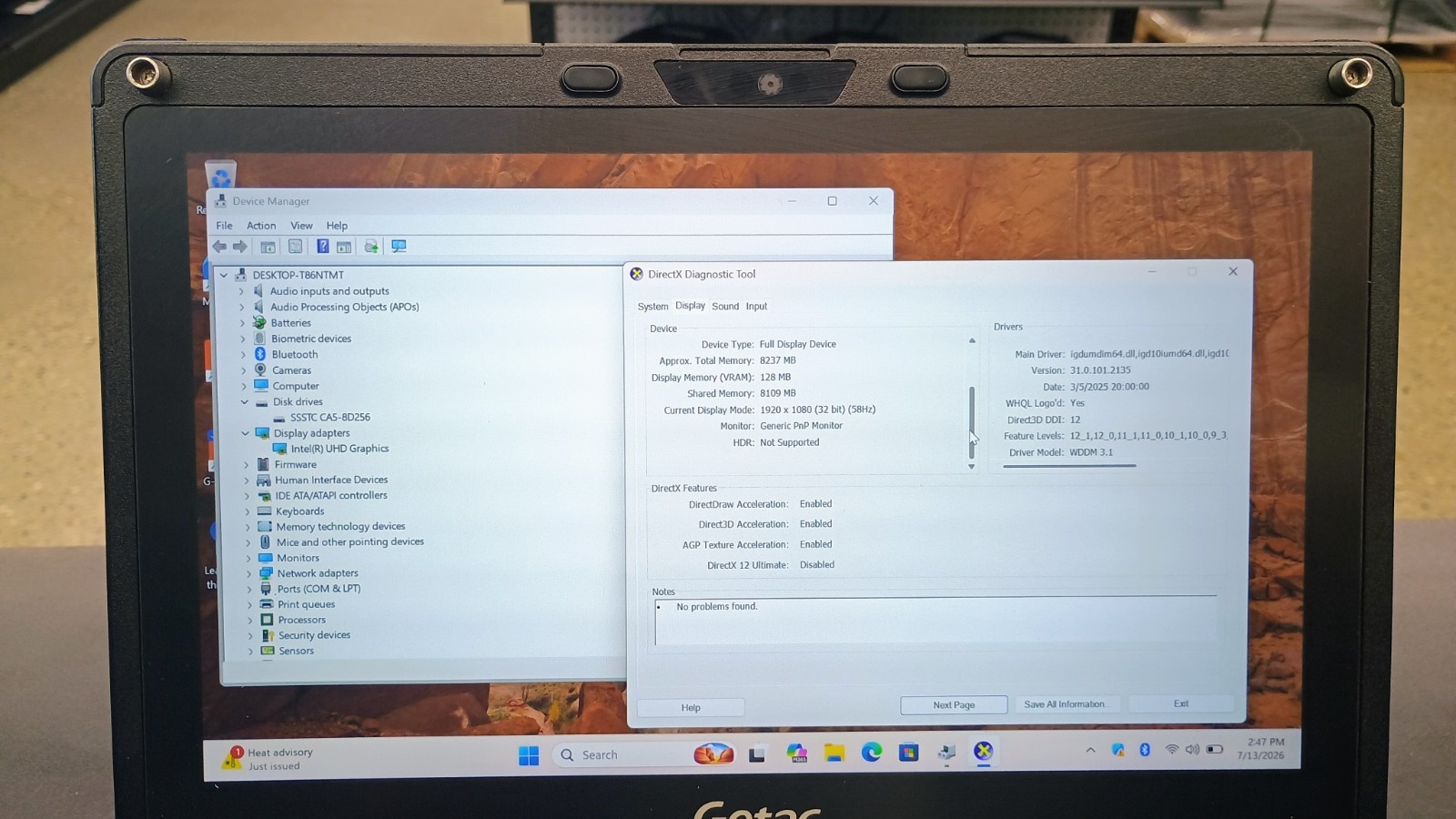Expand the Batteries category

(242, 323)
